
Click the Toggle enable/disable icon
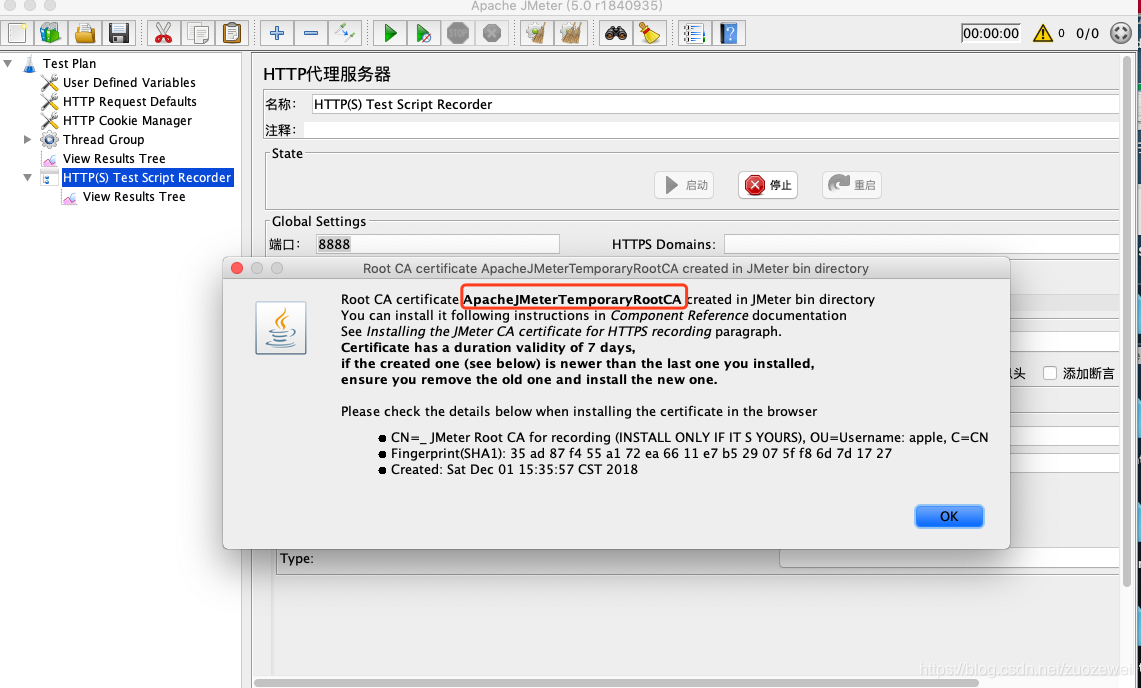coord(345,33)
